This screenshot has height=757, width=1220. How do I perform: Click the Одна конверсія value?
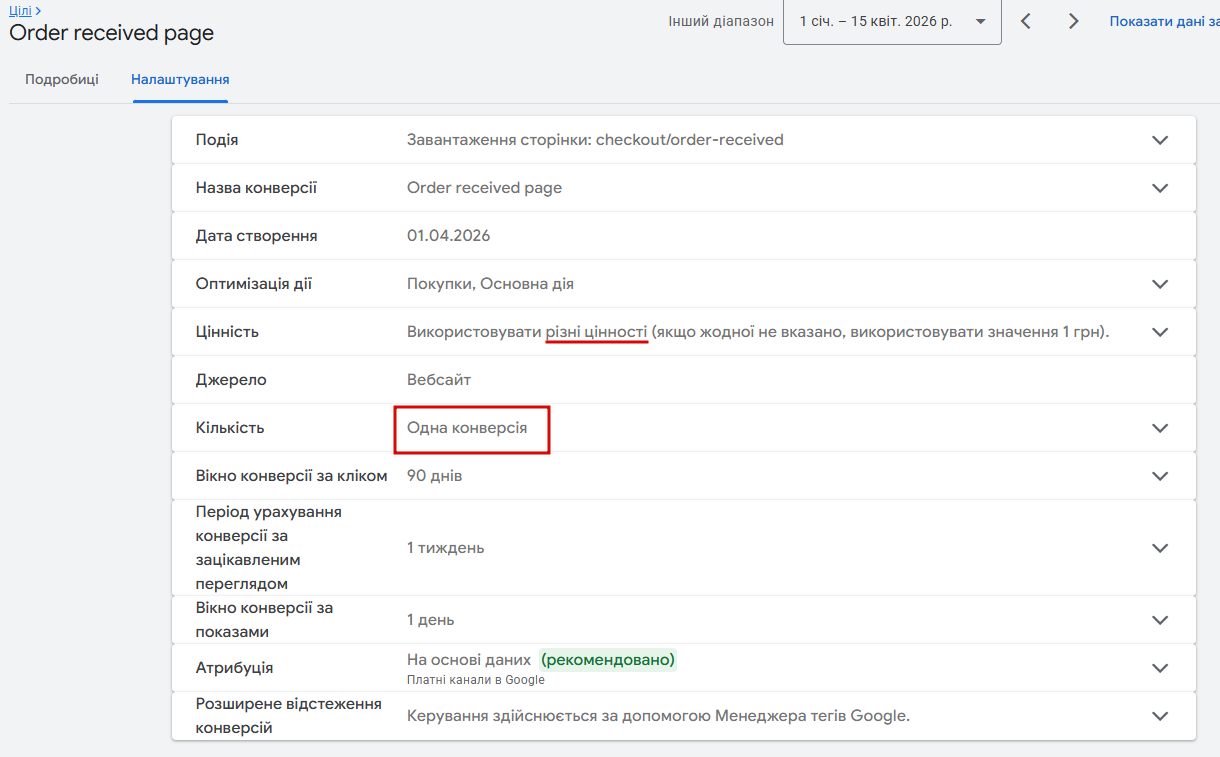tap(467, 428)
